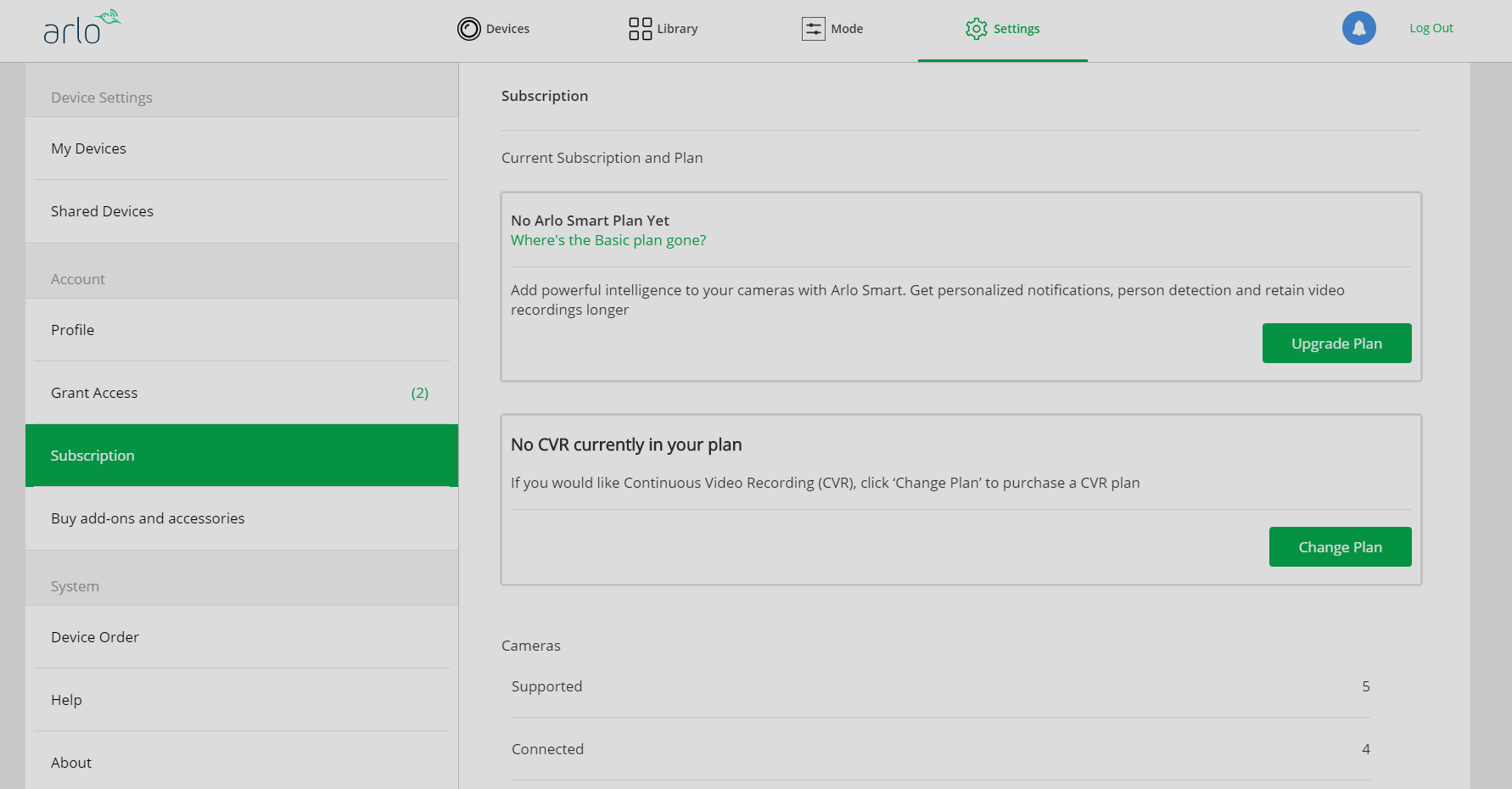This screenshot has height=789, width=1512.
Task: Open the Devices tab label
Action: [x=507, y=29]
